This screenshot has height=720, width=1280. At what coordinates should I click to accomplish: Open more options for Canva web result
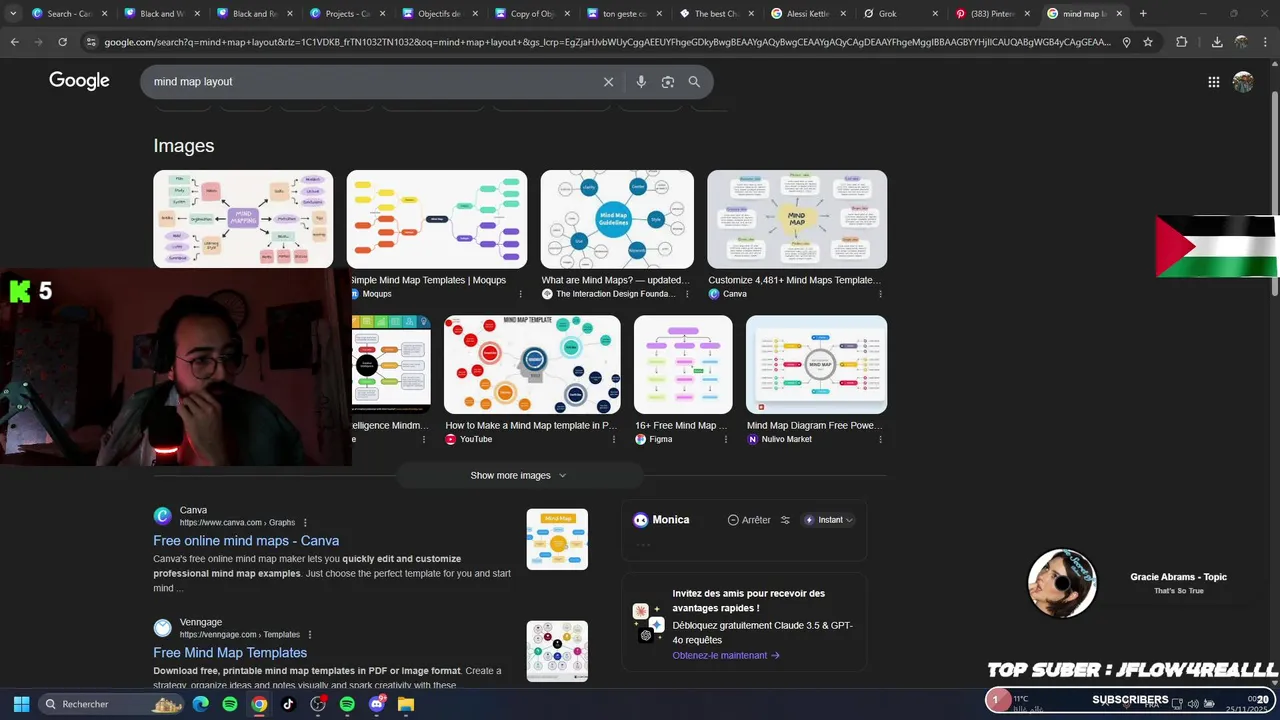[305, 522]
